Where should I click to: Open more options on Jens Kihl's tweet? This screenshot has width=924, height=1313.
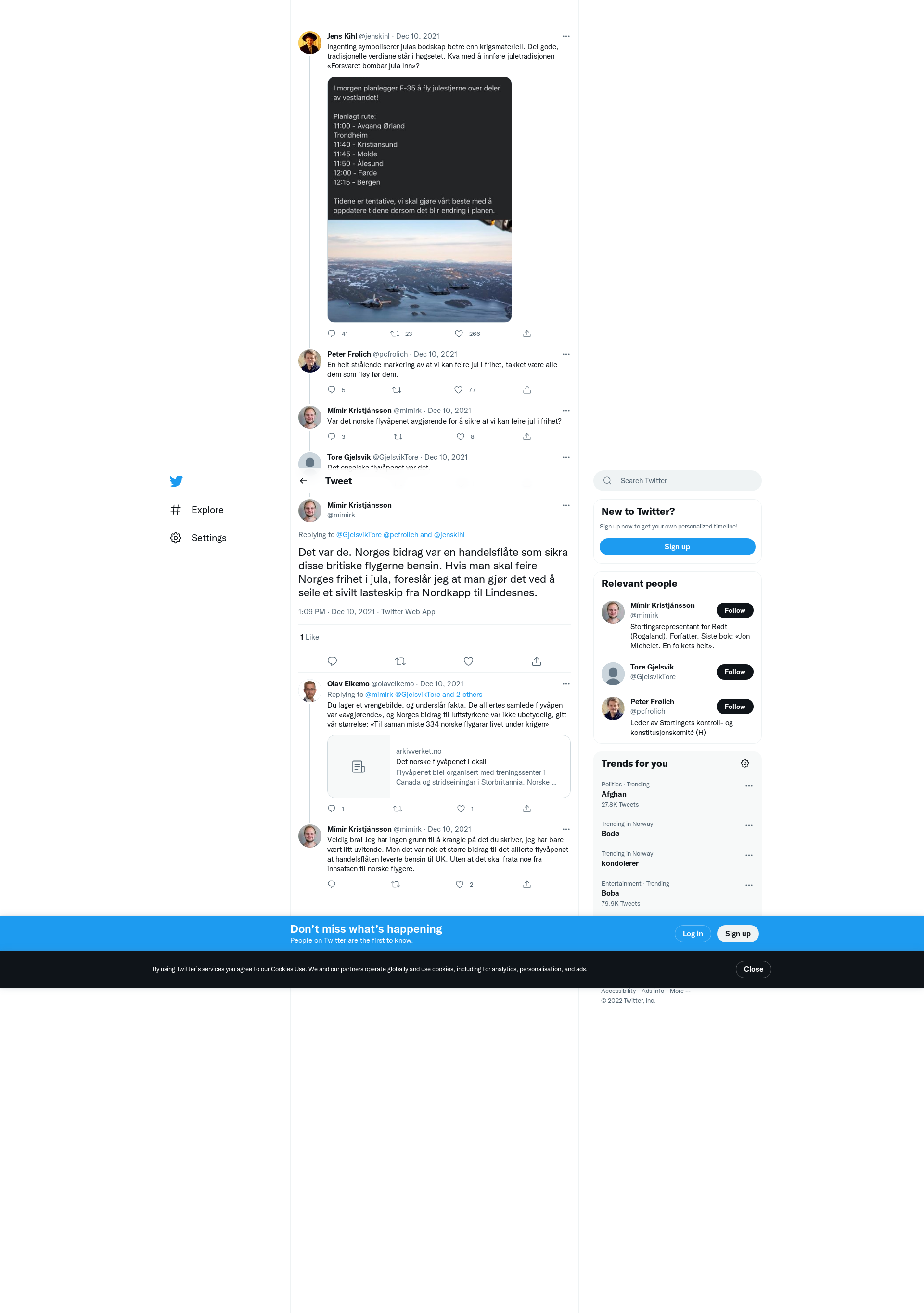pyautogui.click(x=566, y=36)
